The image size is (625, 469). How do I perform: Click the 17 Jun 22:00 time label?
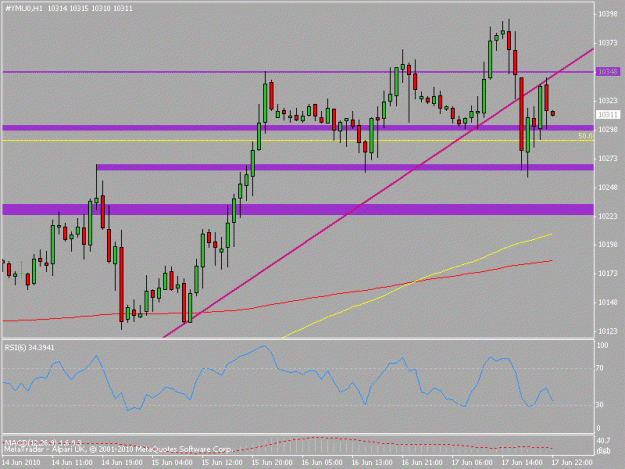[572, 463]
